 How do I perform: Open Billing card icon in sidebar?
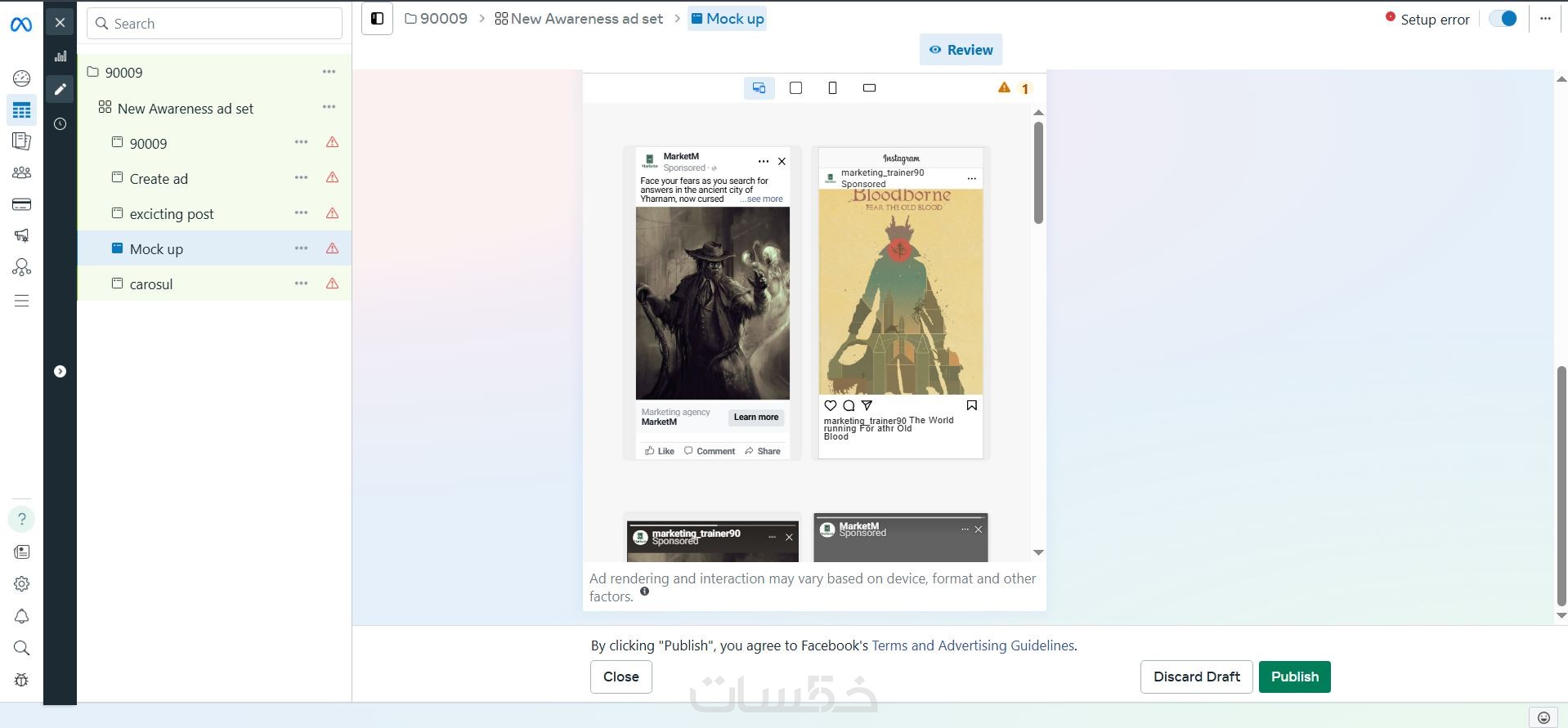point(21,204)
